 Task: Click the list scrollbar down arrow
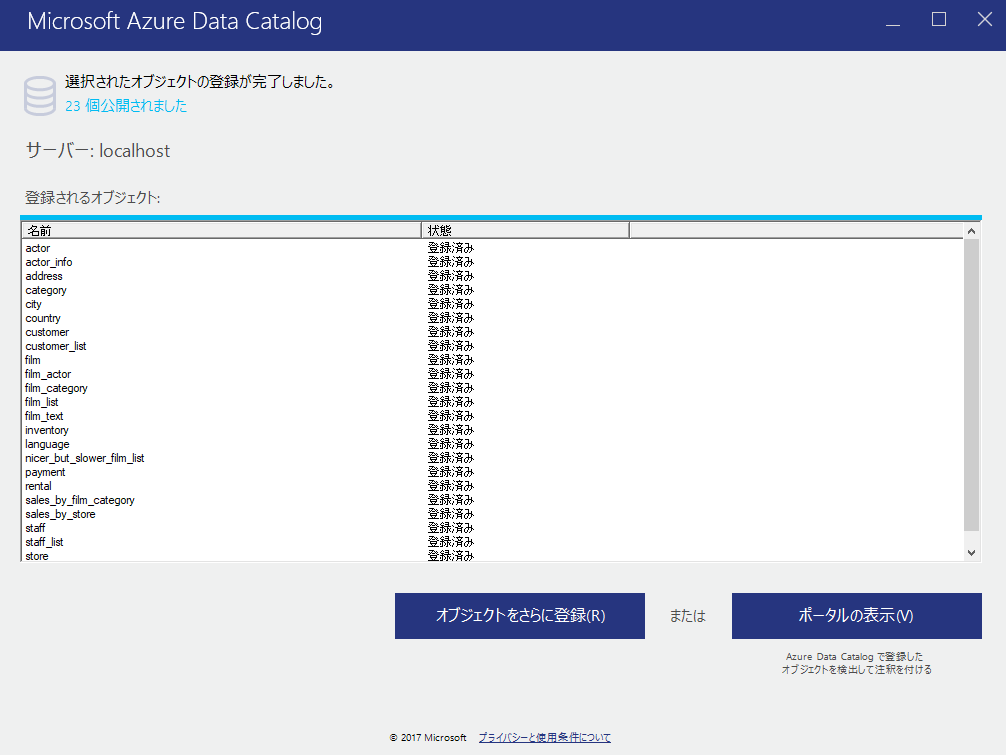[971, 553]
